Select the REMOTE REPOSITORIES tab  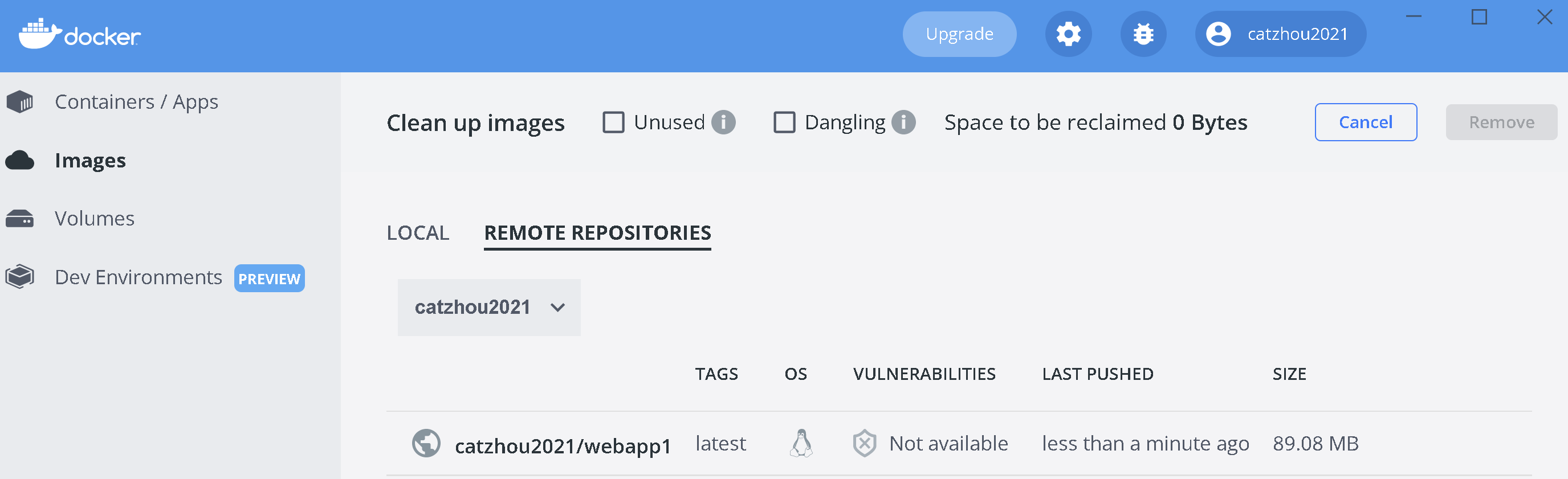[597, 233]
